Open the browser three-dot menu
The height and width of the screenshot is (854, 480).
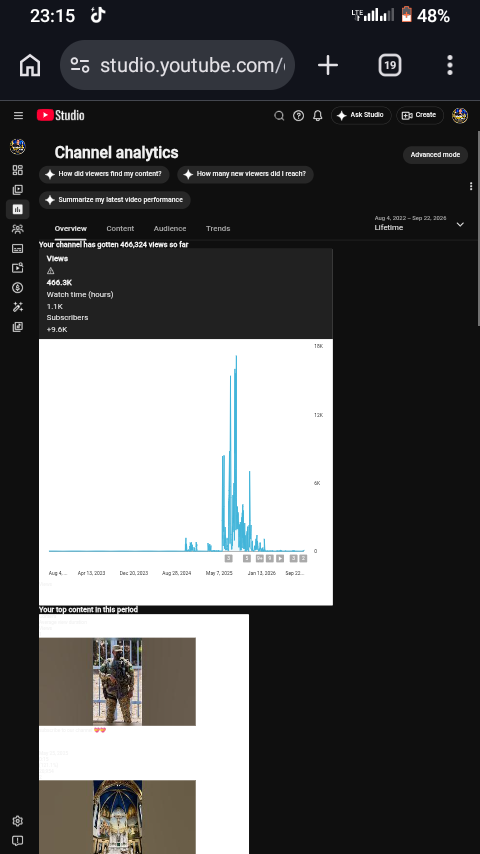(x=449, y=65)
